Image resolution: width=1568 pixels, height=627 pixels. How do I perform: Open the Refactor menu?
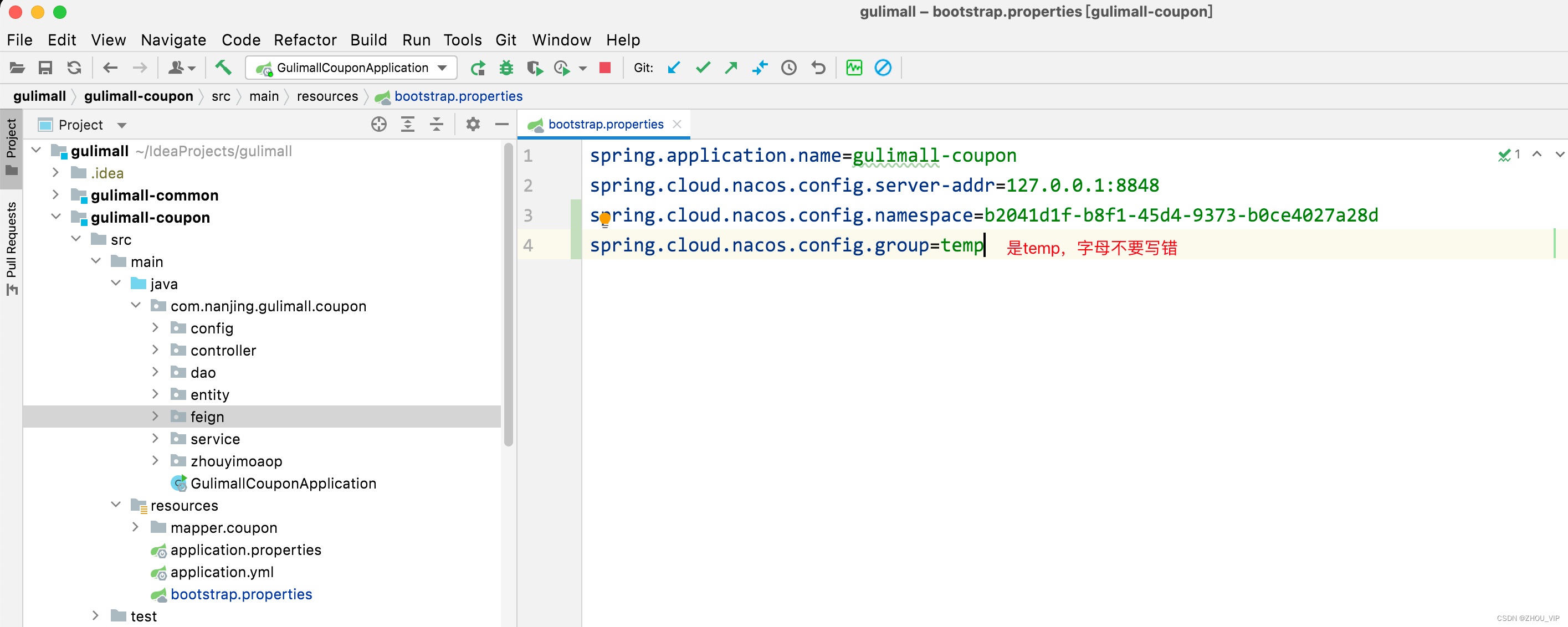click(x=305, y=40)
